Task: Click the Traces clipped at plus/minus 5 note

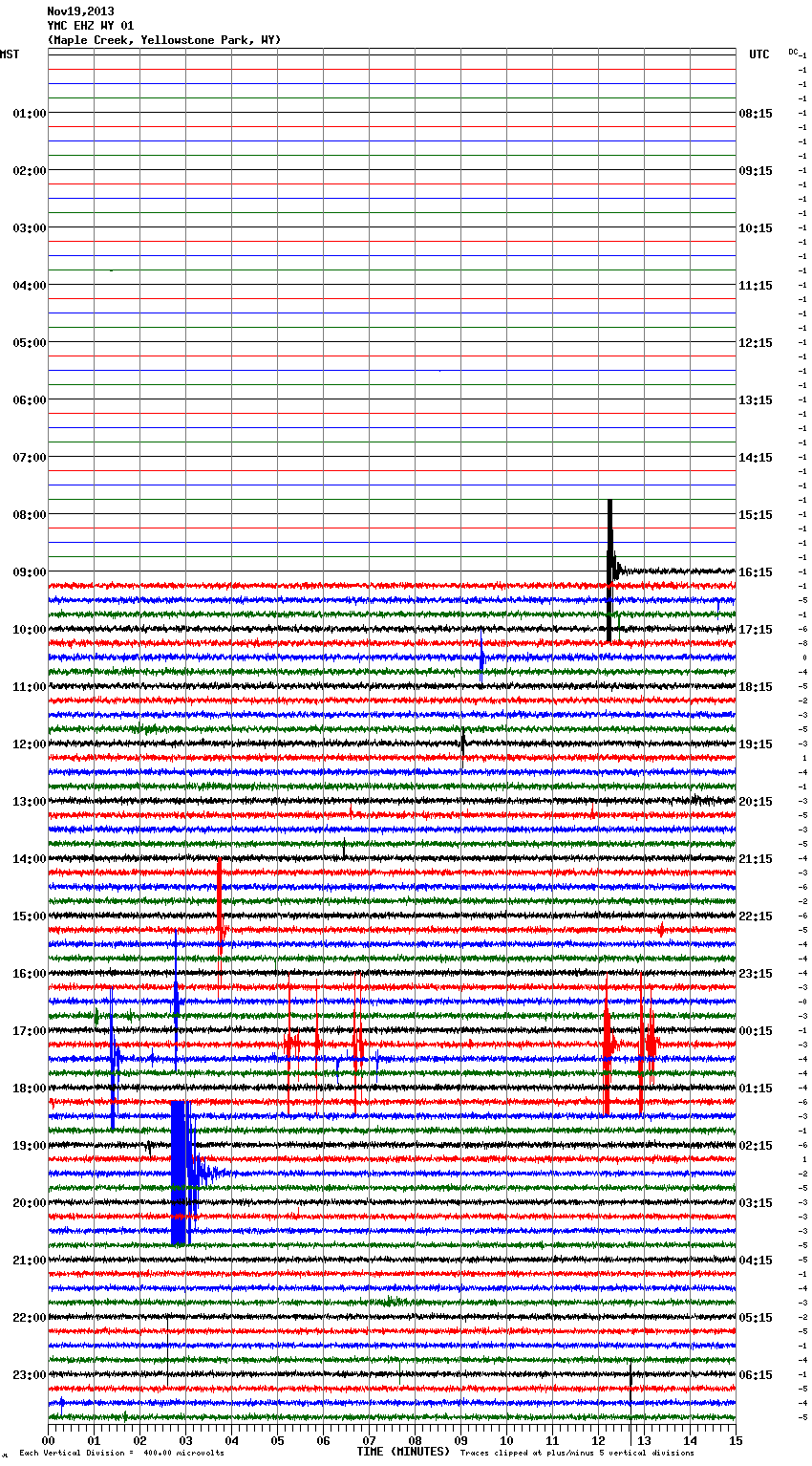Action: tap(578, 1454)
